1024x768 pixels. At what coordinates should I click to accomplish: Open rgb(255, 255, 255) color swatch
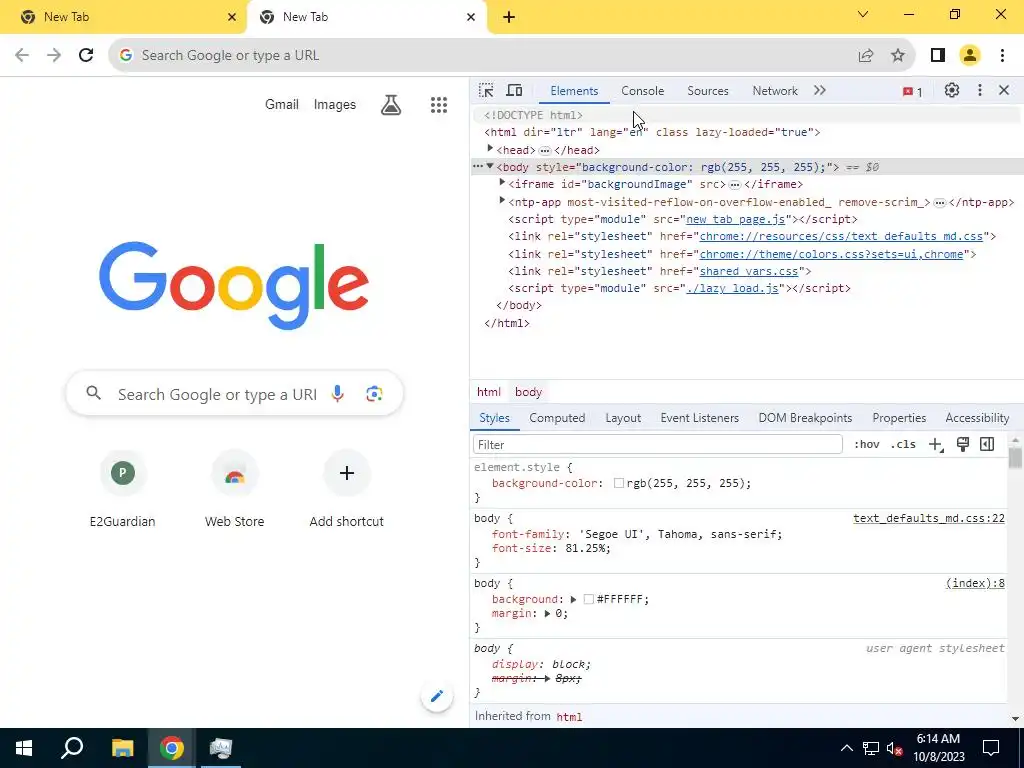point(618,483)
